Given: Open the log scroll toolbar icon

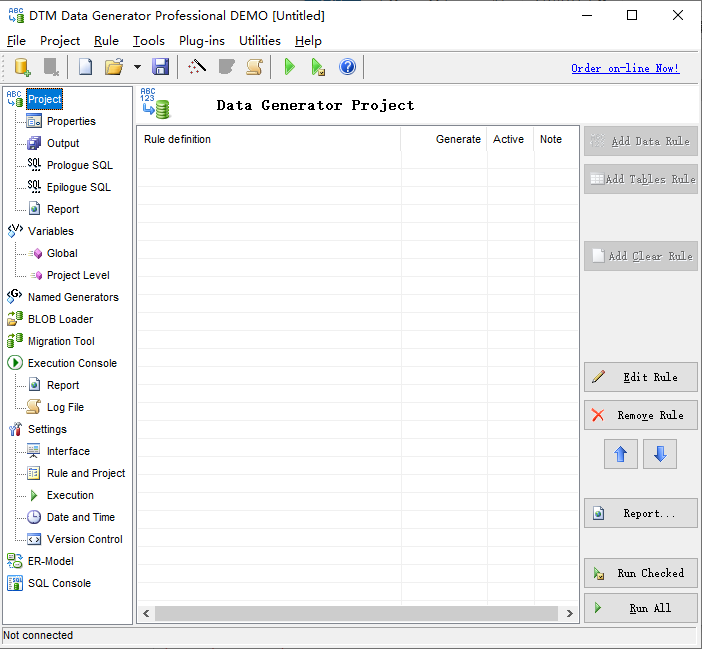Looking at the screenshot, I should (255, 67).
